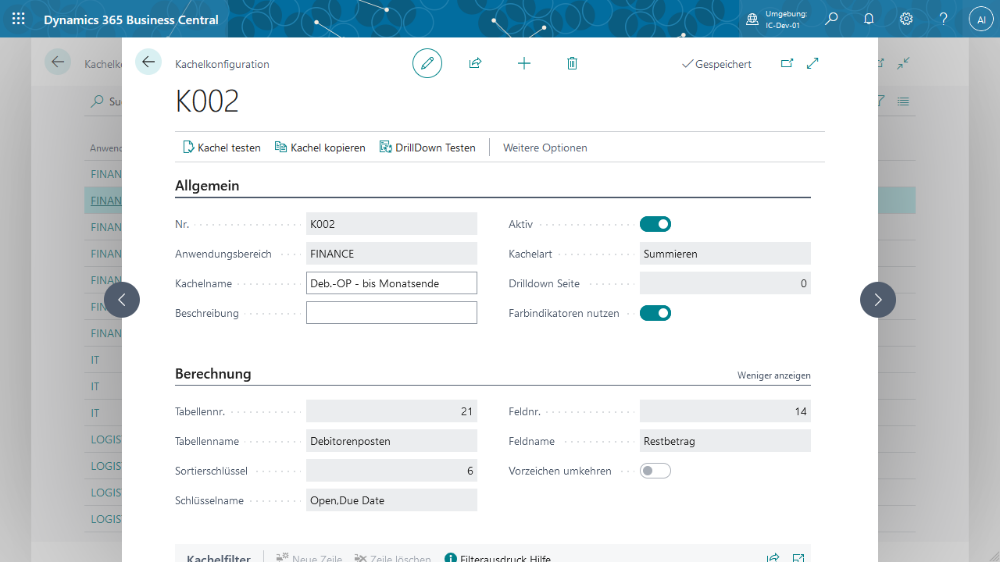Screen dimensions: 1000x562
Task: Go to next record arrow
Action: coord(878,299)
